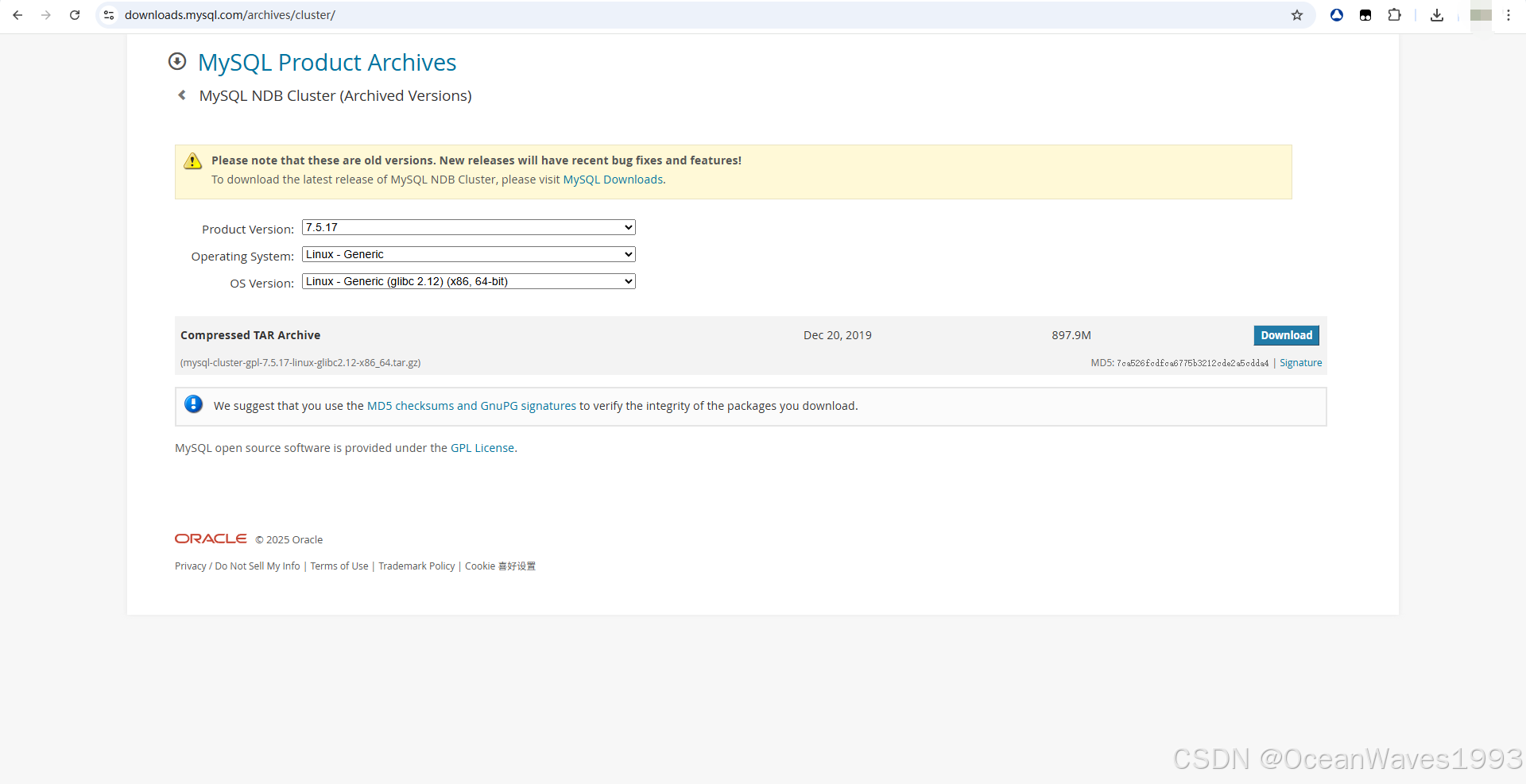
Task: Open the browser profile avatar
Action: pos(1481,15)
